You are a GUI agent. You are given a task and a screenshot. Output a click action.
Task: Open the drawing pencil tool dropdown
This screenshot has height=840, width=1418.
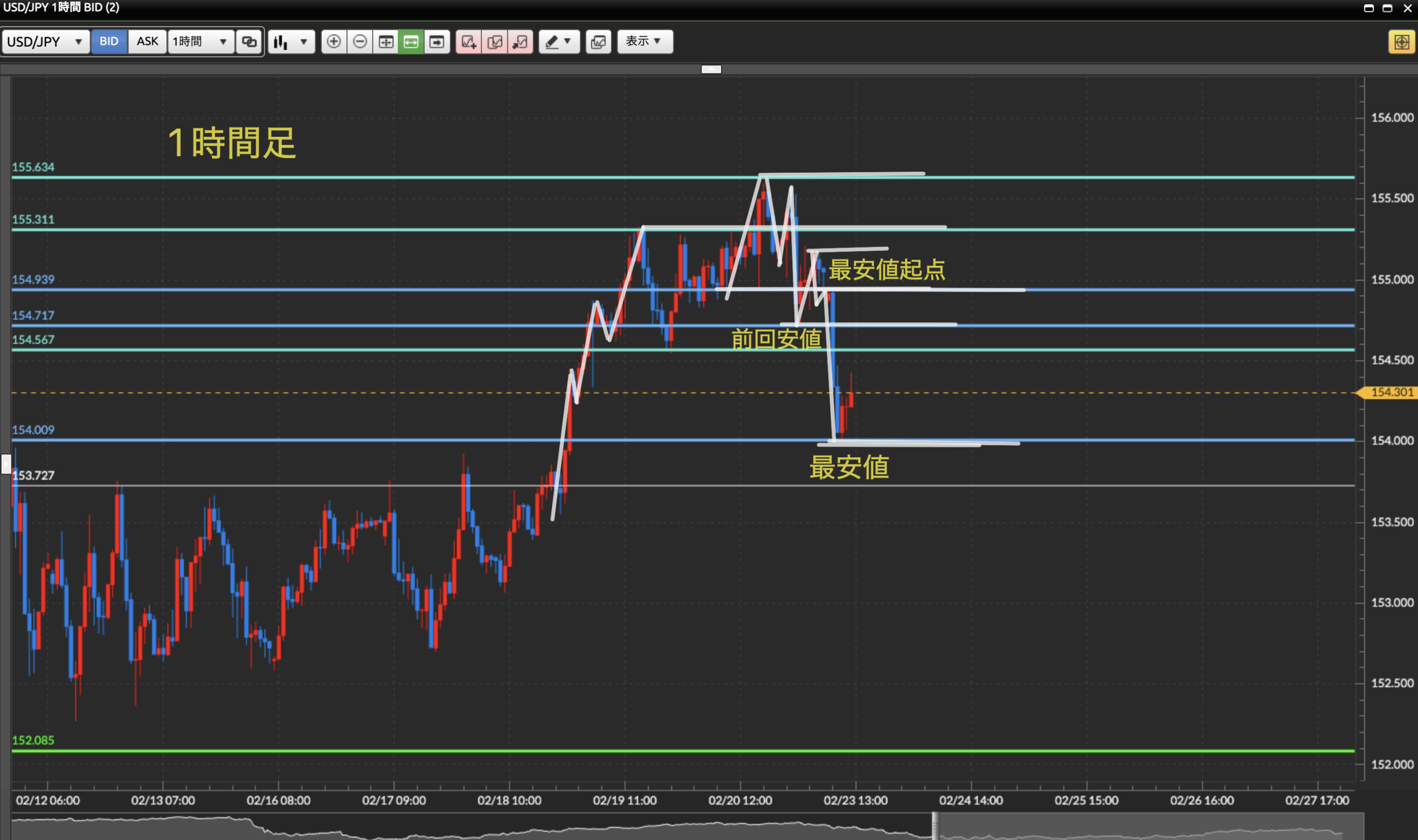(x=559, y=42)
